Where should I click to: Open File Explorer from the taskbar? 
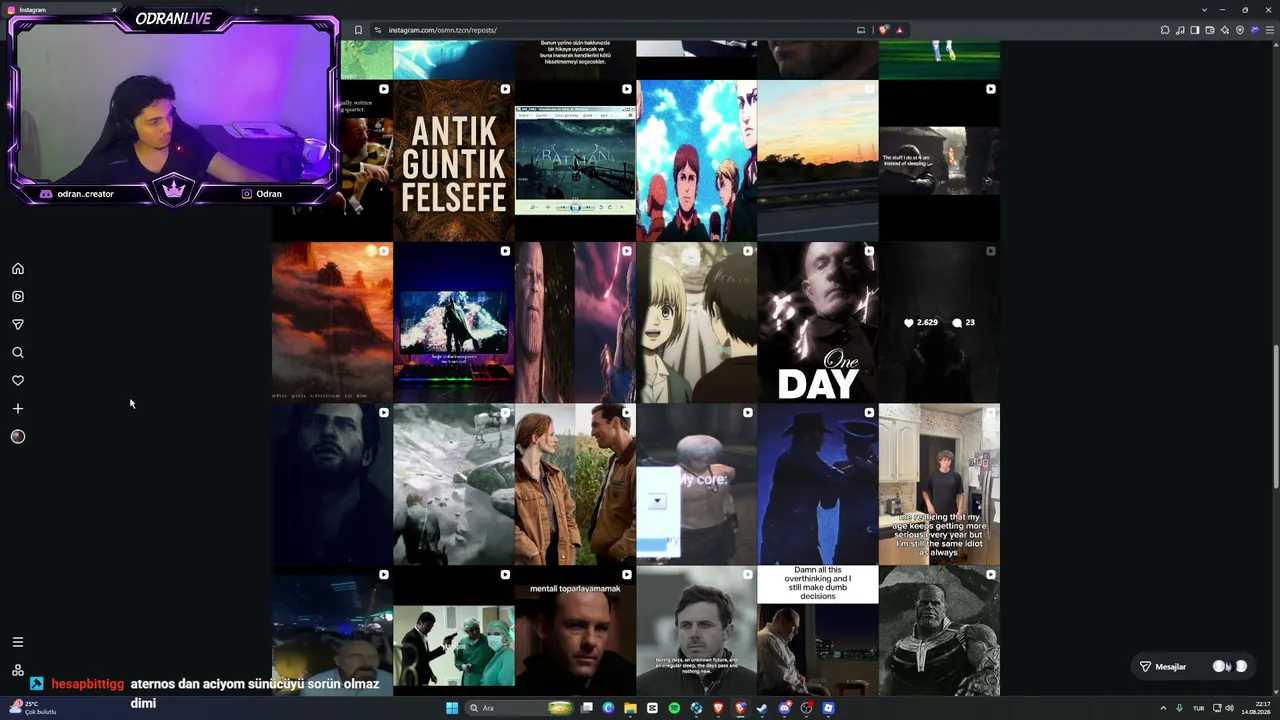click(631, 708)
